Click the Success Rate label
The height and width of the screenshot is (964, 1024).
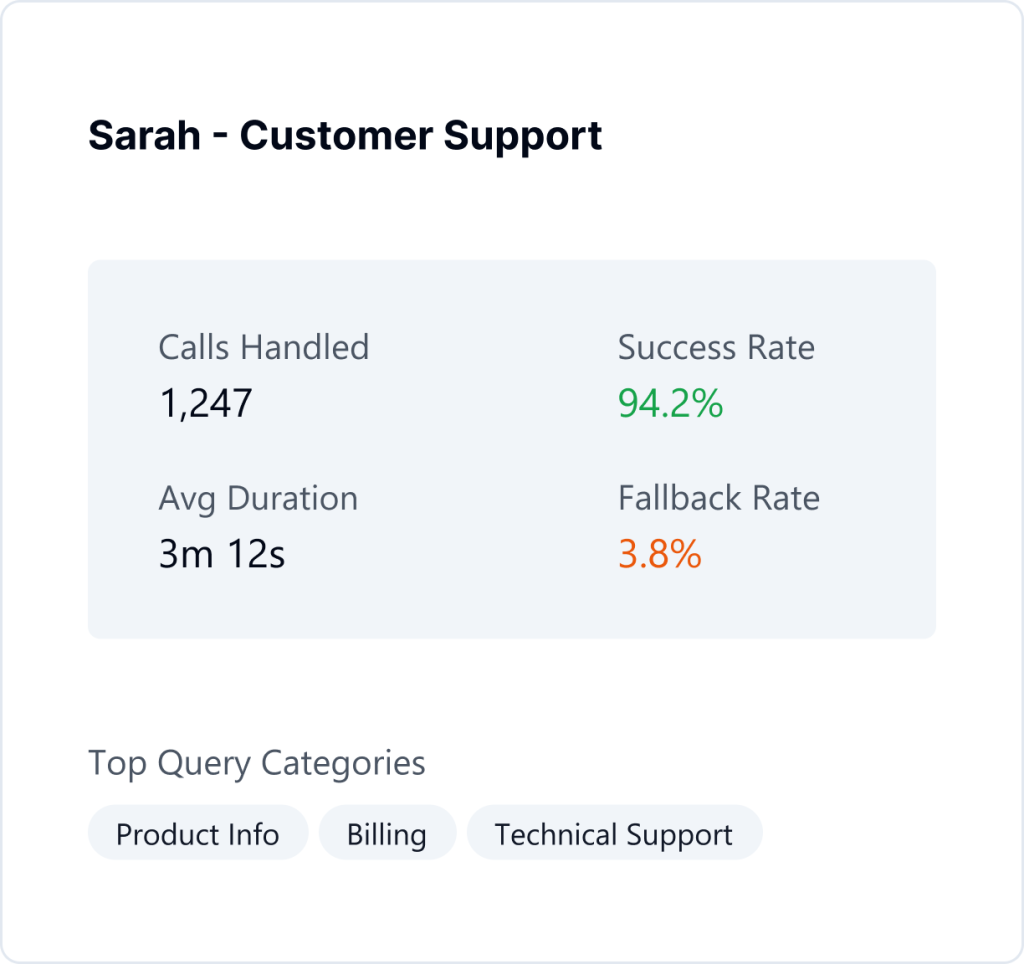(716, 347)
